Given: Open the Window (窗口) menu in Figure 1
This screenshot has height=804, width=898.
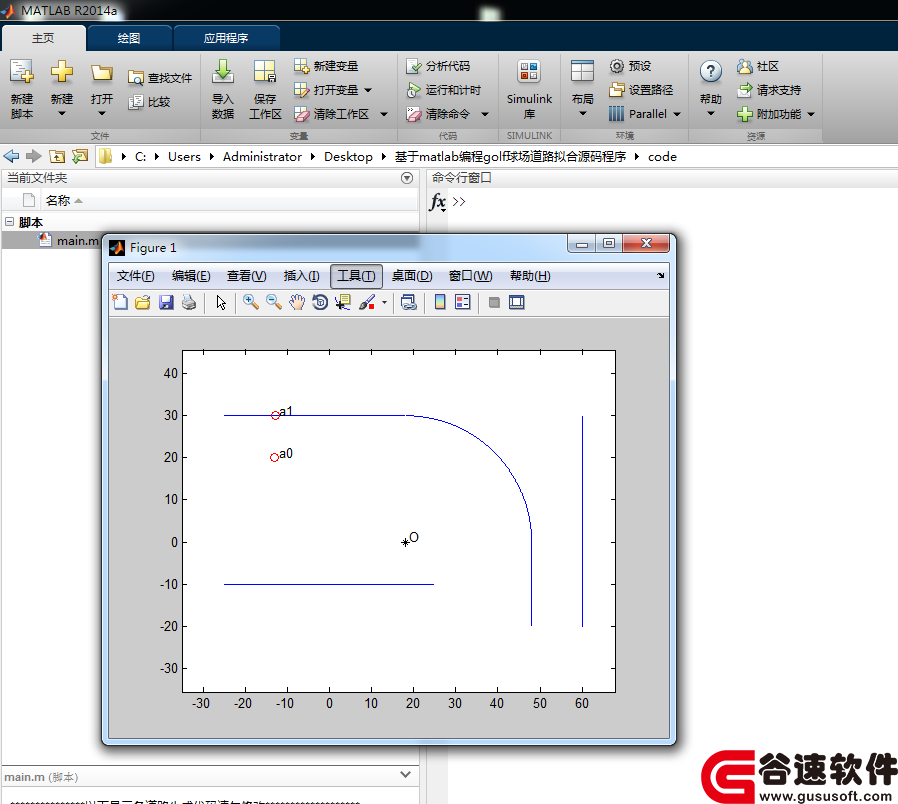Looking at the screenshot, I should point(470,276).
